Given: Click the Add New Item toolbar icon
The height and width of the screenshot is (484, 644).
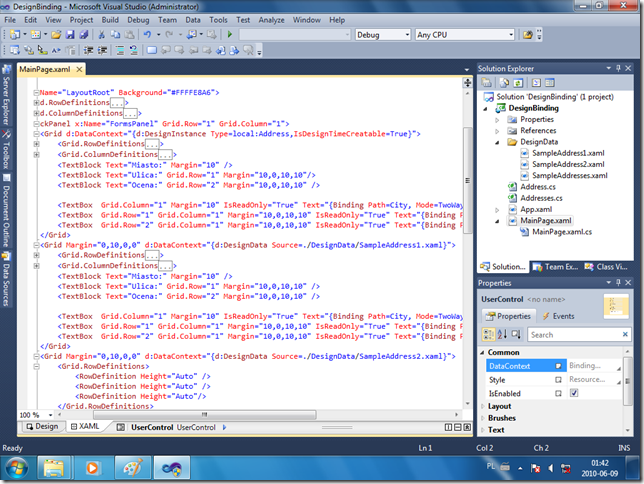Looking at the screenshot, I should 36,35.
